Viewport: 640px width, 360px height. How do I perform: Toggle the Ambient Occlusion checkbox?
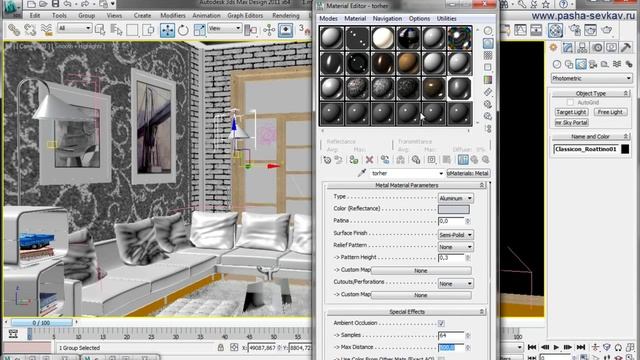click(441, 323)
